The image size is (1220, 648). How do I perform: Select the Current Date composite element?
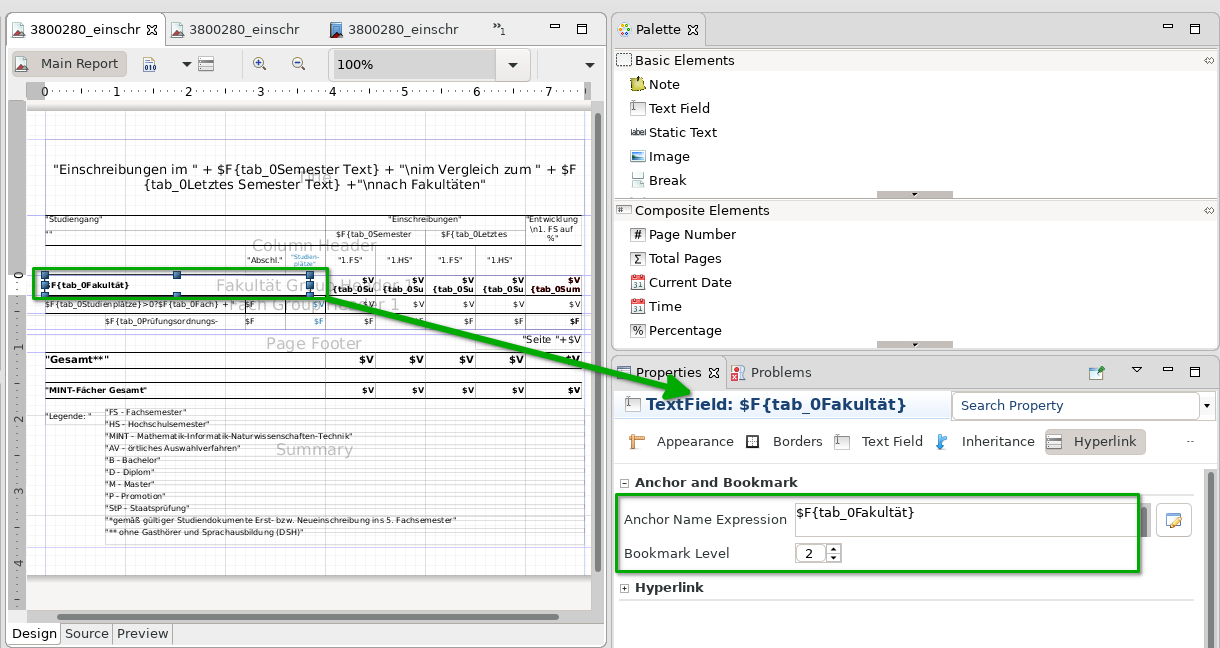click(680, 282)
